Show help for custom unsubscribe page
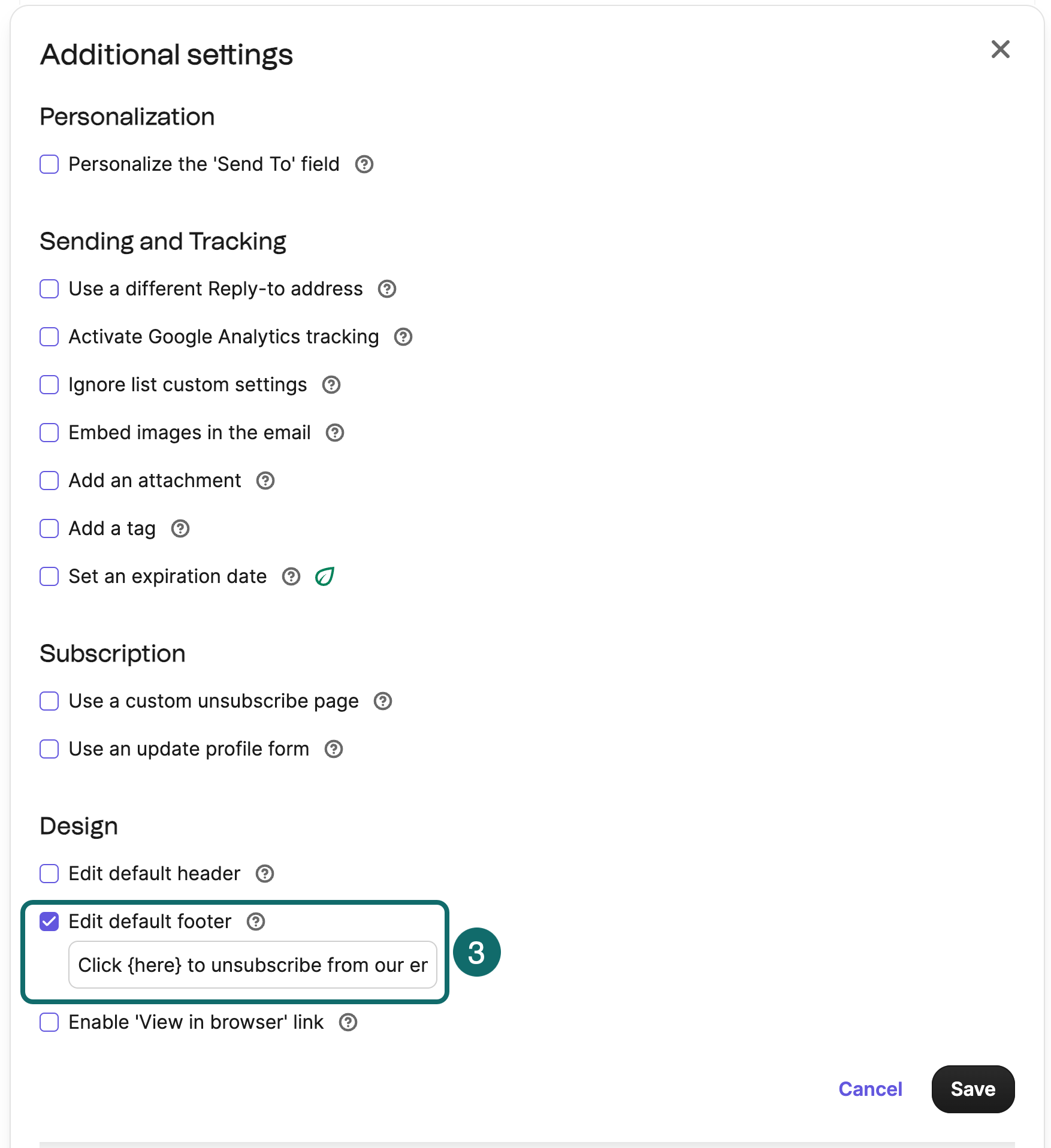This screenshot has width=1051, height=1148. [383, 701]
